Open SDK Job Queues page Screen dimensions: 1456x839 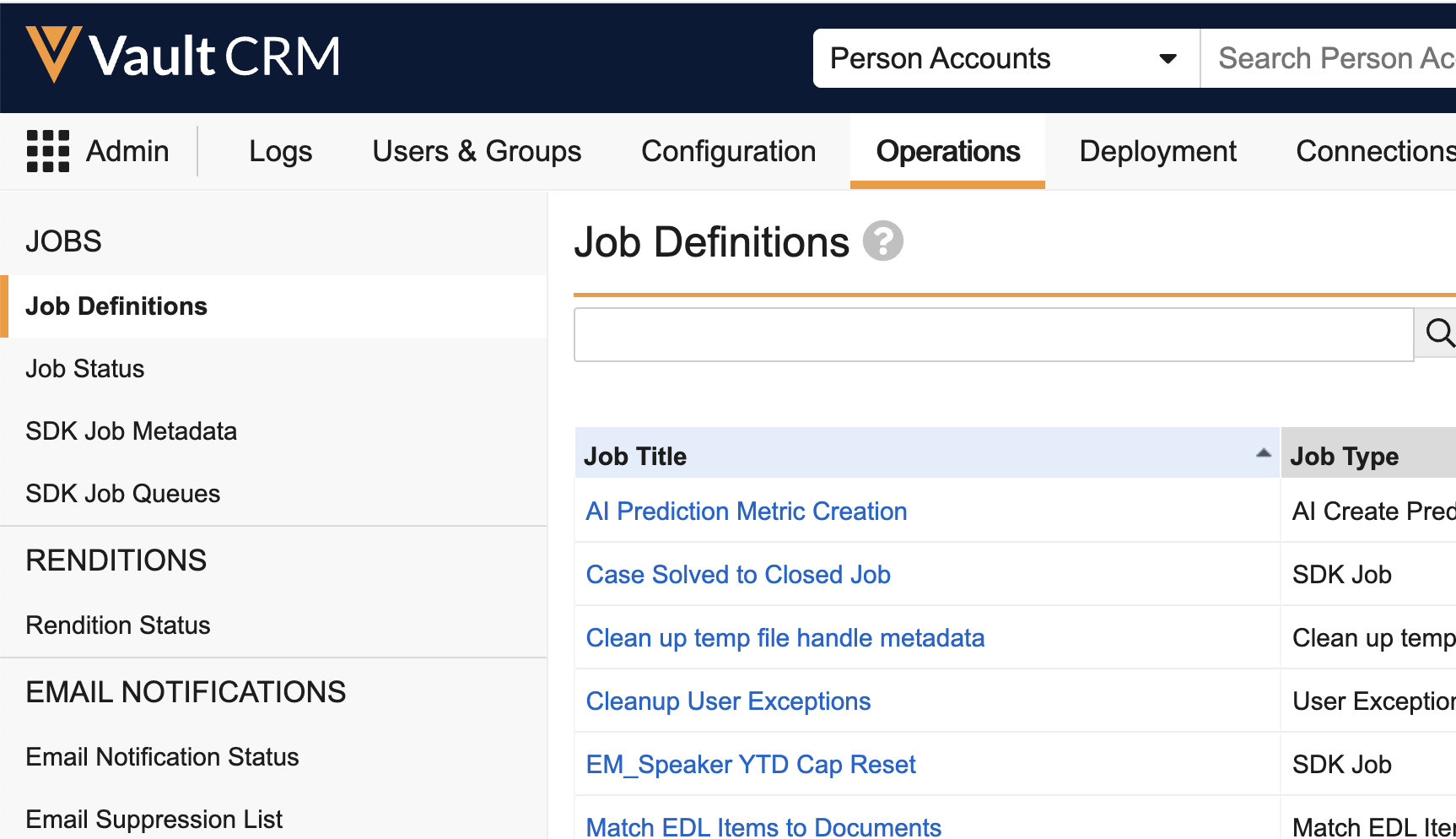click(x=122, y=494)
